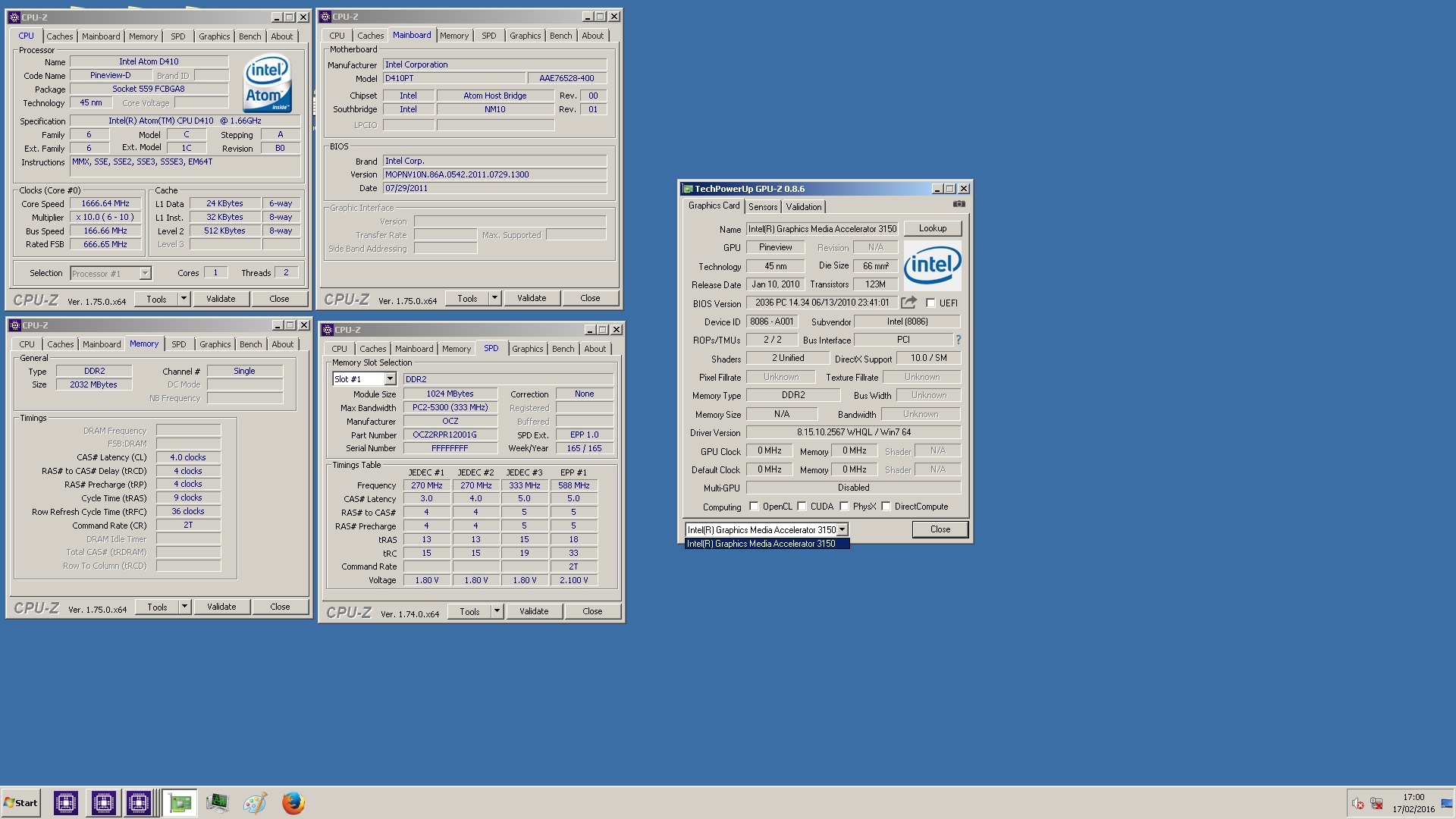1456x819 pixels.
Task: Launch Firefox from the taskbar
Action: point(293,803)
